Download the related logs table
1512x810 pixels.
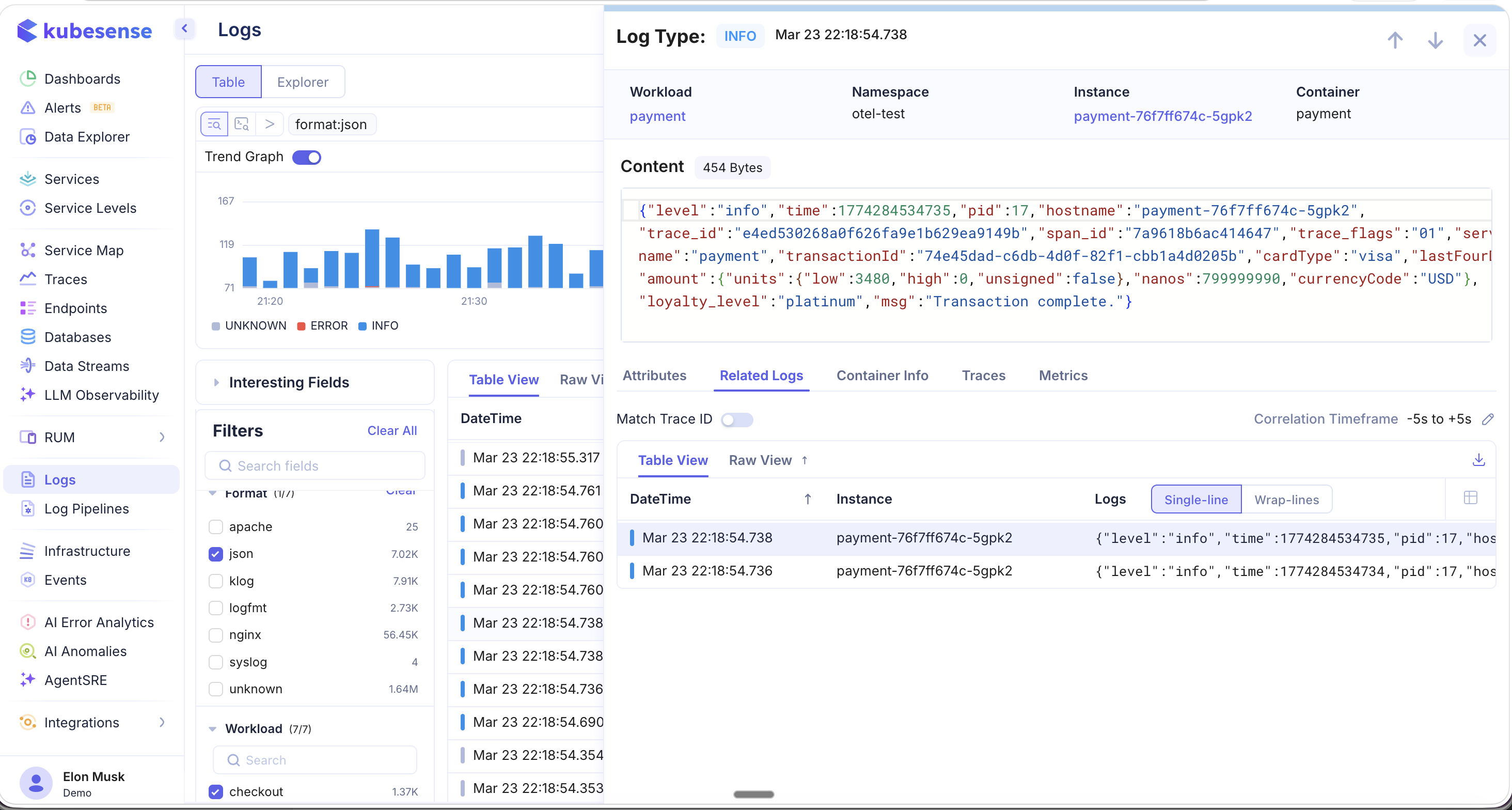1479,460
